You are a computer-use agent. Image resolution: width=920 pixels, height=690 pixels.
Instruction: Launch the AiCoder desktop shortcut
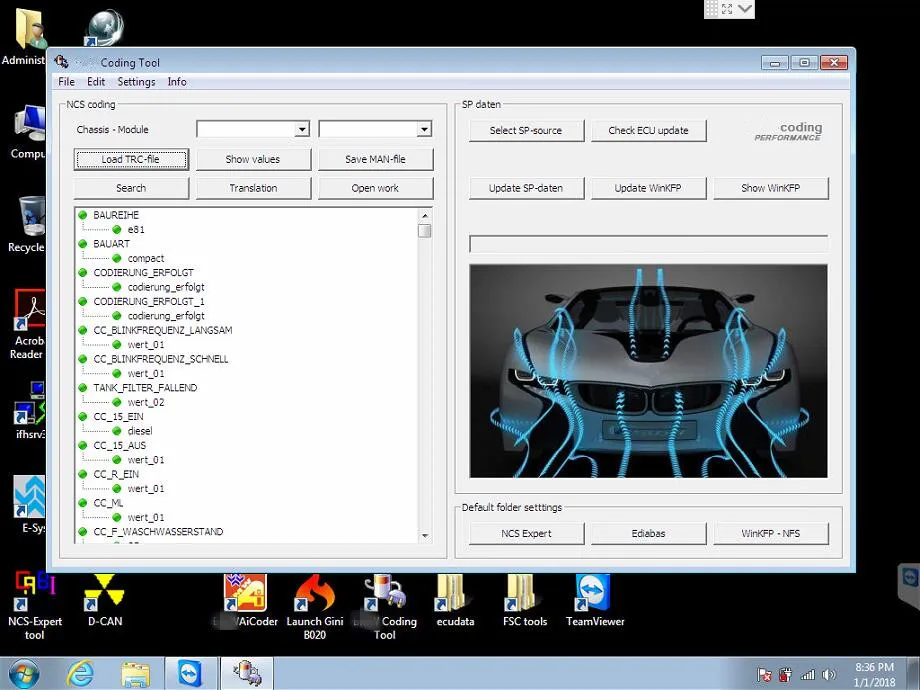point(245,600)
